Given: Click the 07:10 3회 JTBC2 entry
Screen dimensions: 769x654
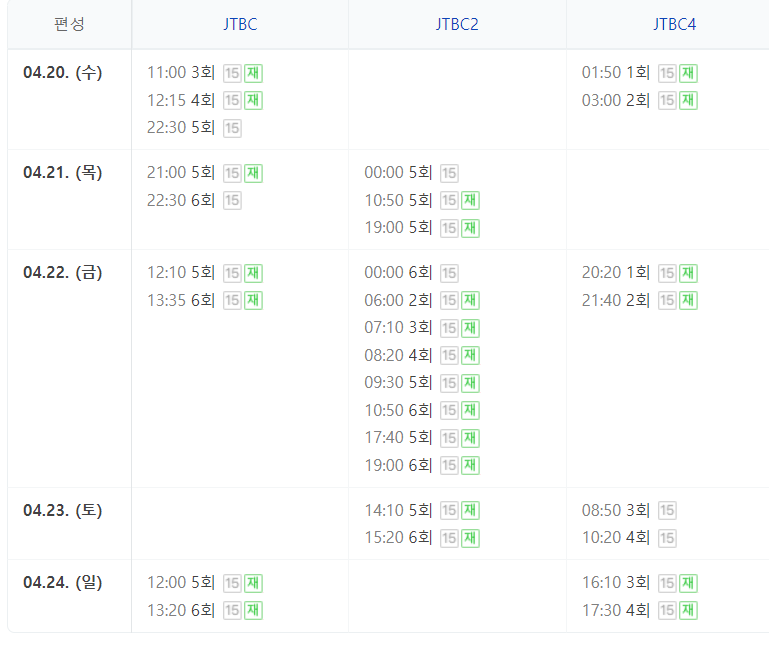Looking at the screenshot, I should click(398, 327).
